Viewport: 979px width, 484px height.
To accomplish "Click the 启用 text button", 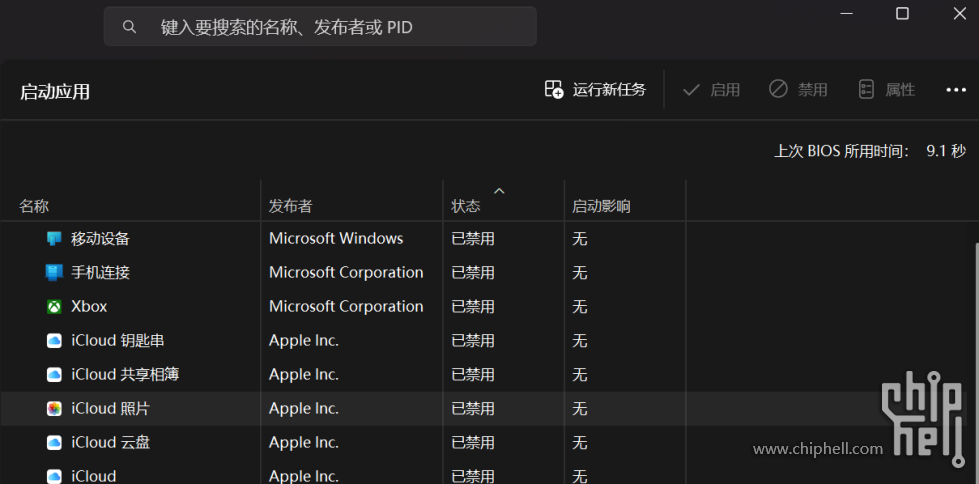I will [x=724, y=90].
